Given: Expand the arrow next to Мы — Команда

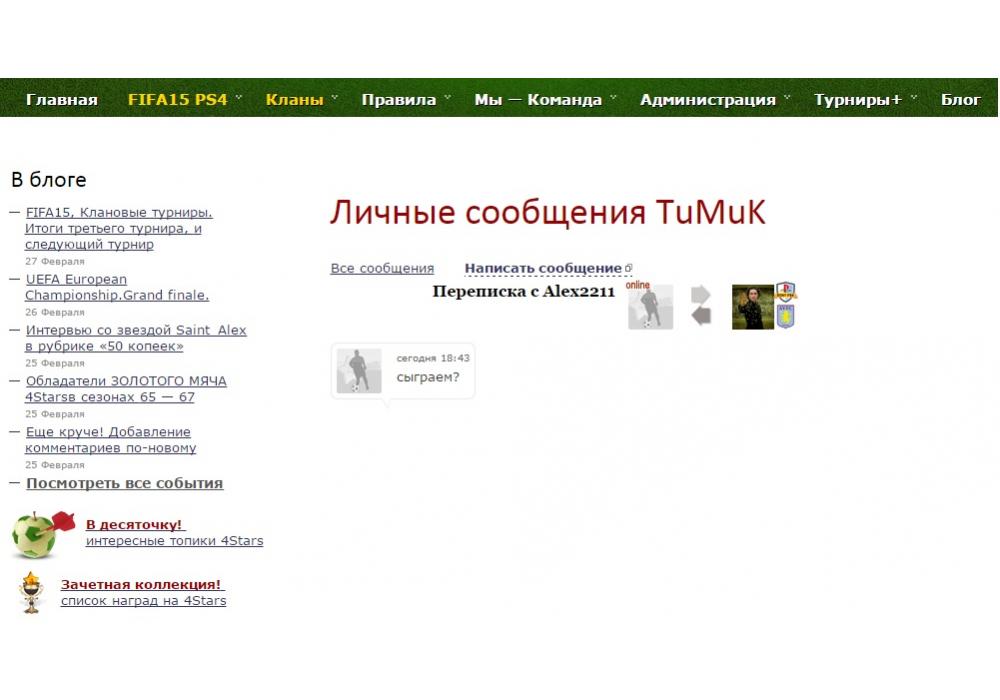Looking at the screenshot, I should pyautogui.click(x=613, y=98).
